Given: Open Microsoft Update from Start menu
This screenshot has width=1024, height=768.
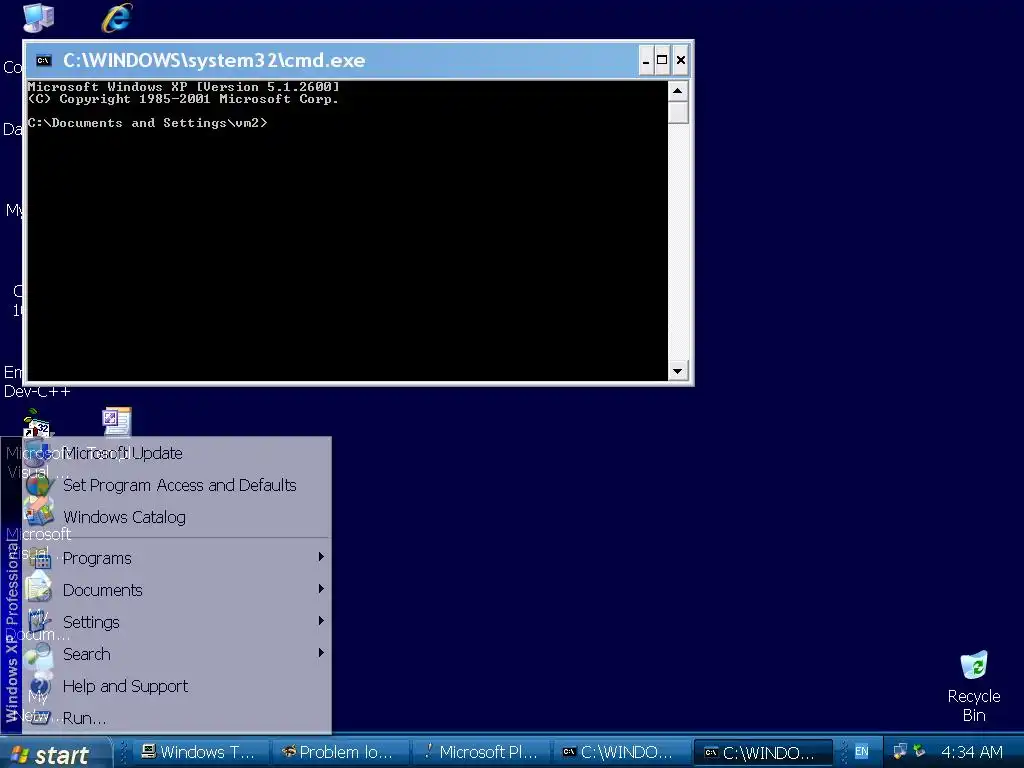Looking at the screenshot, I should click(178, 453).
